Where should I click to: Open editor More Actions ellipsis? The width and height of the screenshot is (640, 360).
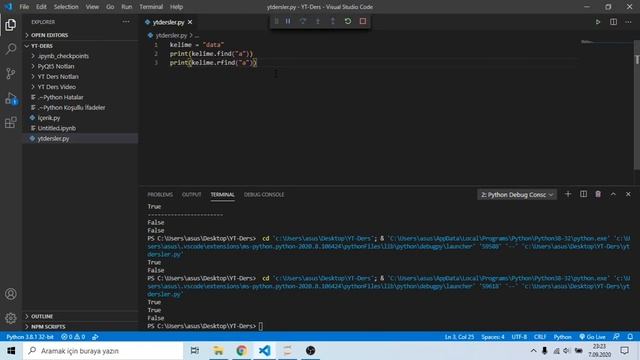[x=629, y=22]
